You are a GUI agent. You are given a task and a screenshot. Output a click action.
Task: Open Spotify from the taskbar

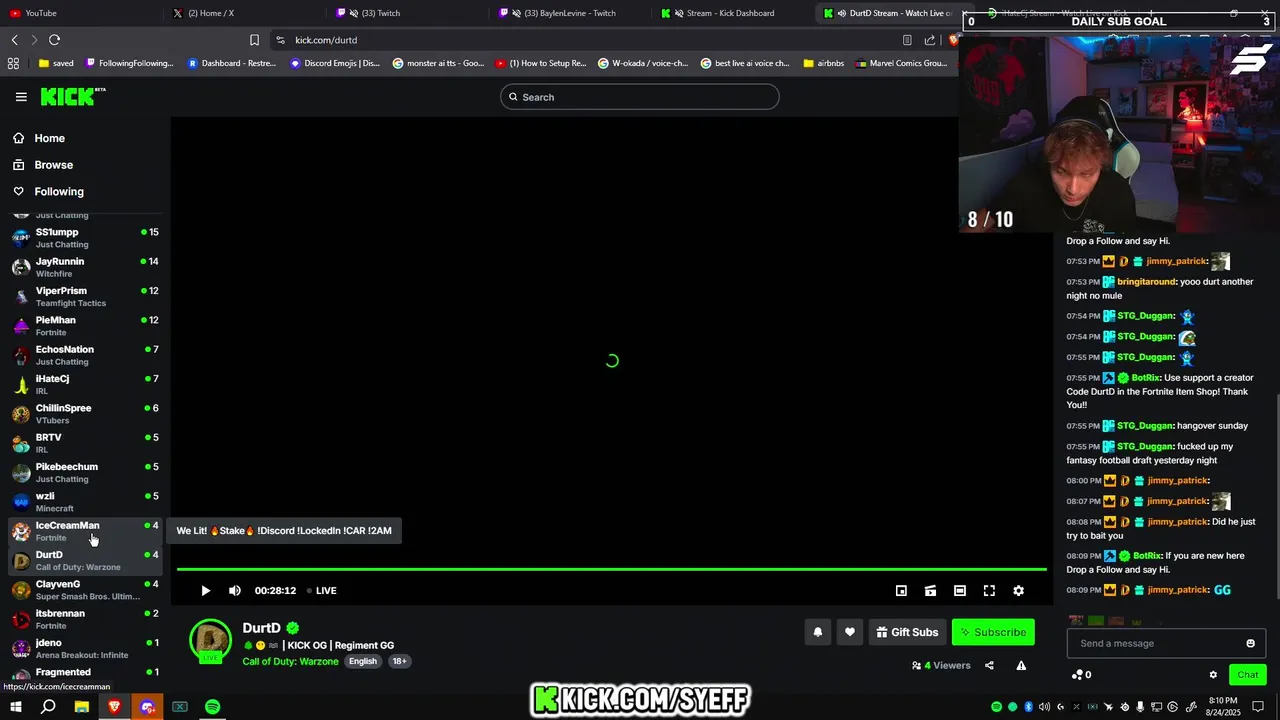[212, 707]
